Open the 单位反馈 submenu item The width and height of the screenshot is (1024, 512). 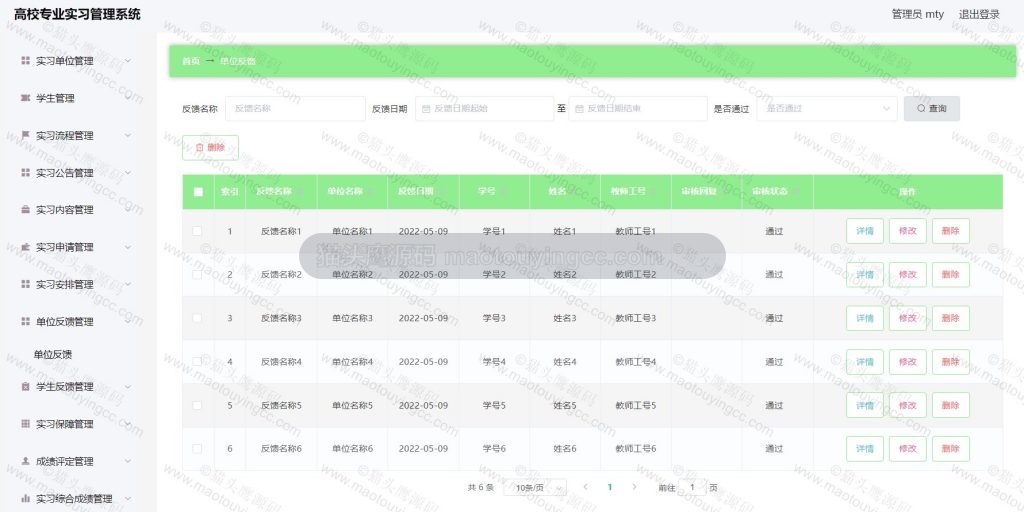coord(53,355)
